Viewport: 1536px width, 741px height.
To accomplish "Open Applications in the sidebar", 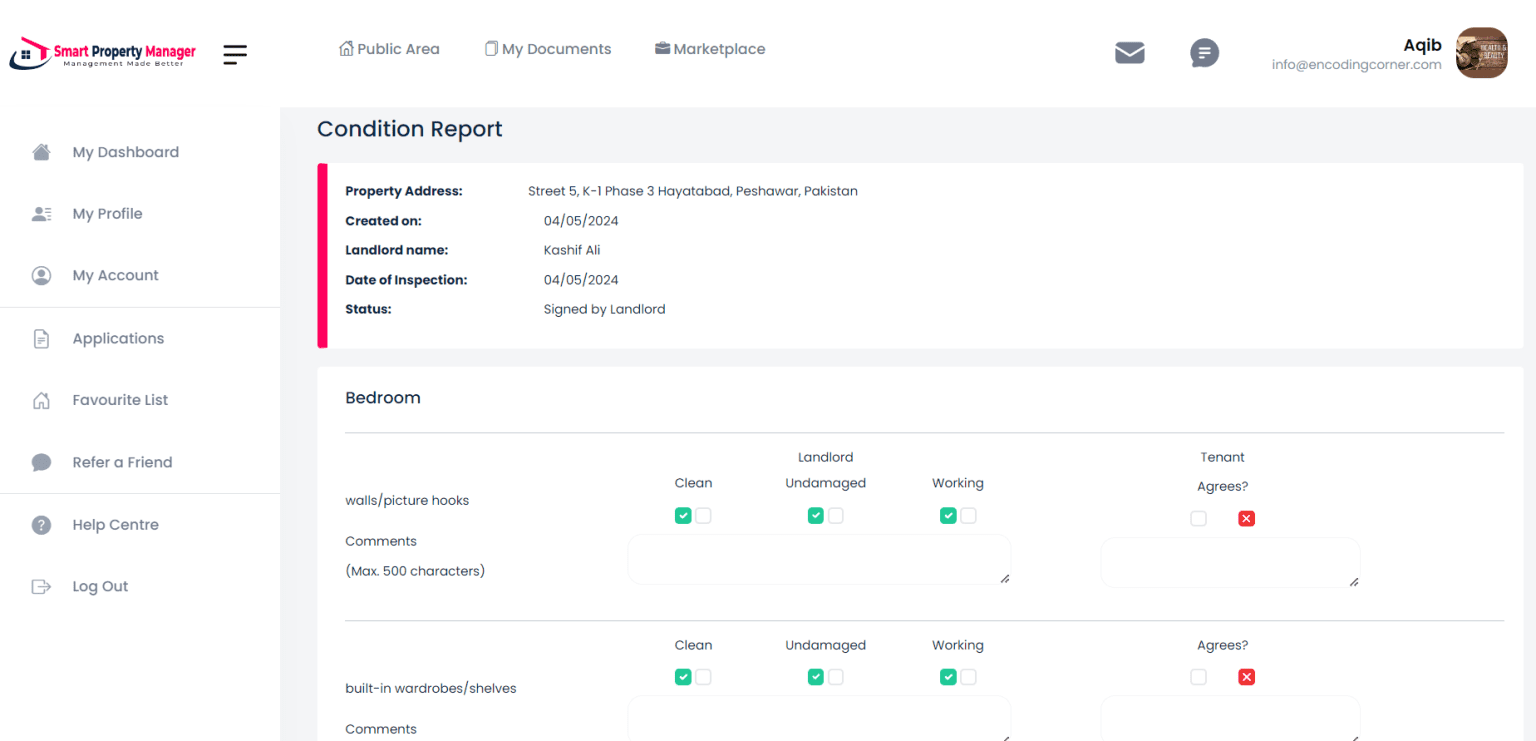I will [x=118, y=339].
